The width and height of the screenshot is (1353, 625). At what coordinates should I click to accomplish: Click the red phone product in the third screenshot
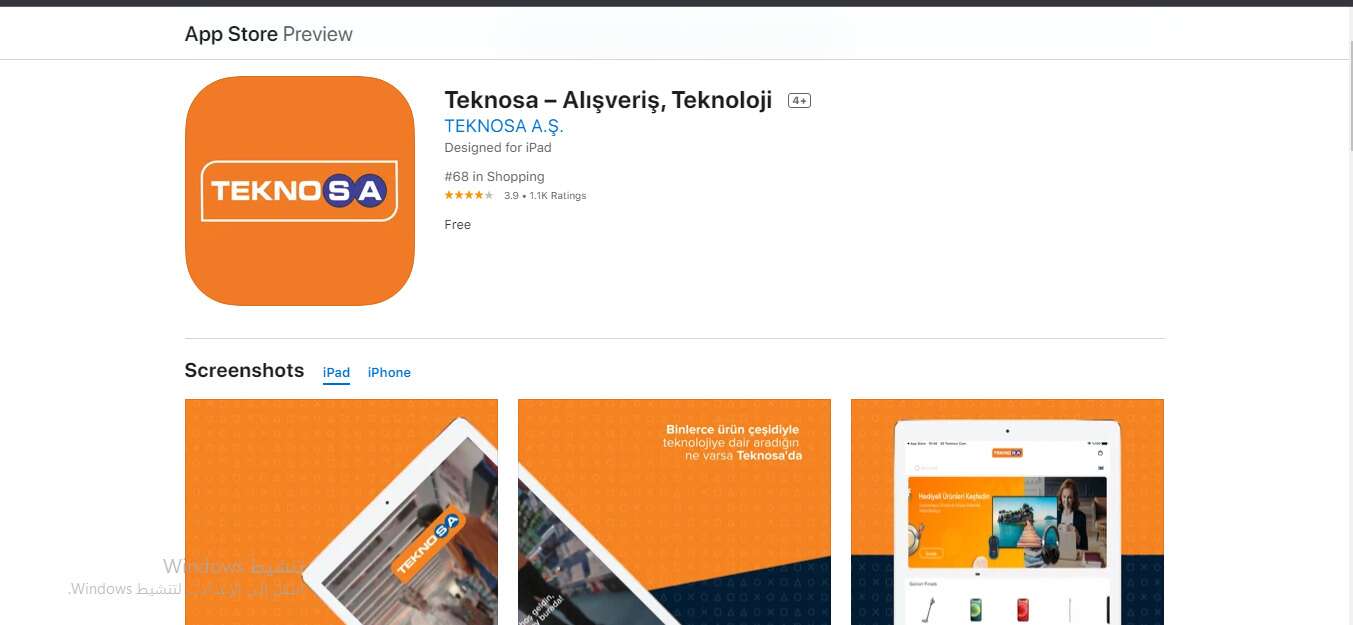pyautogui.click(x=1022, y=609)
